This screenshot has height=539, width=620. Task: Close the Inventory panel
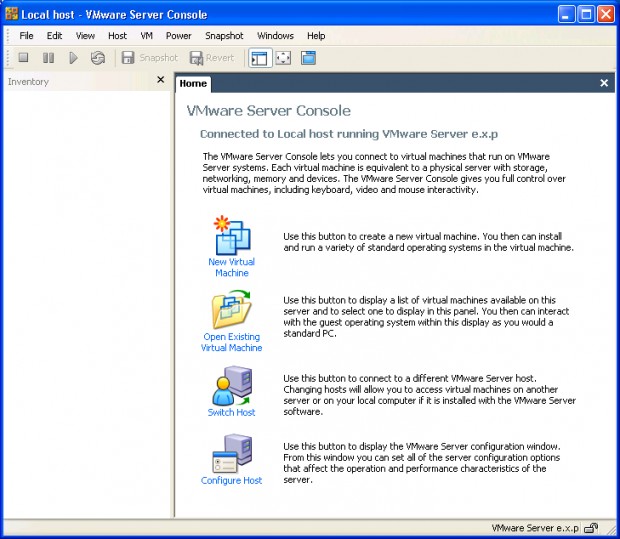[161, 80]
